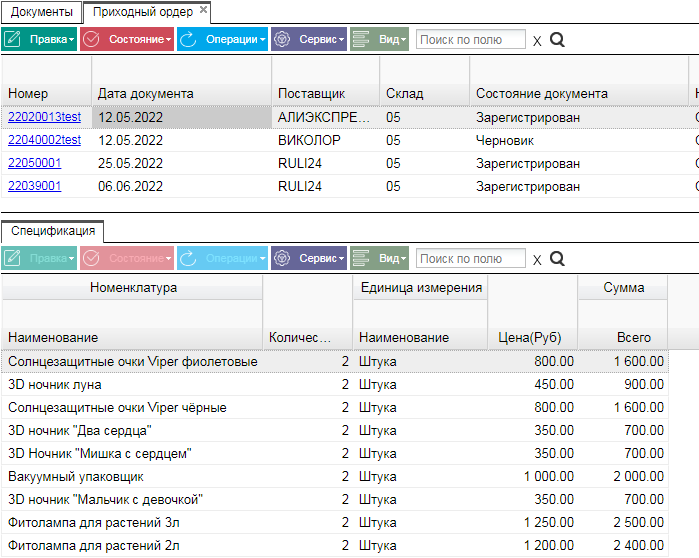Screen dimensions: 699x558
Task: Click the gear icon on top Сервис button
Action: point(282,39)
